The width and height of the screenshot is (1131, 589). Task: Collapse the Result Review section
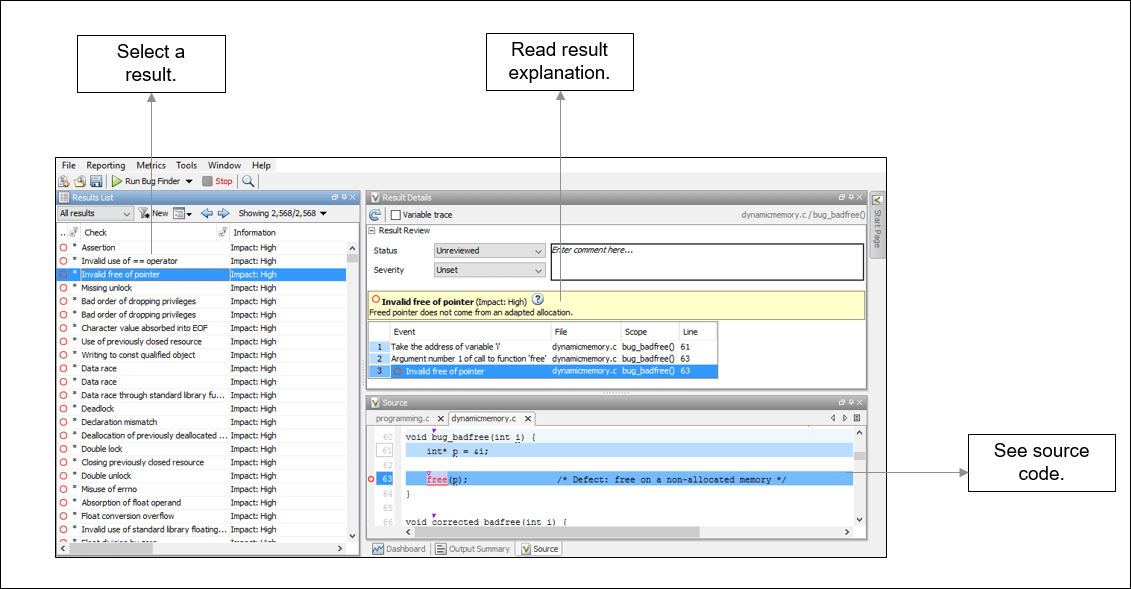[x=372, y=231]
